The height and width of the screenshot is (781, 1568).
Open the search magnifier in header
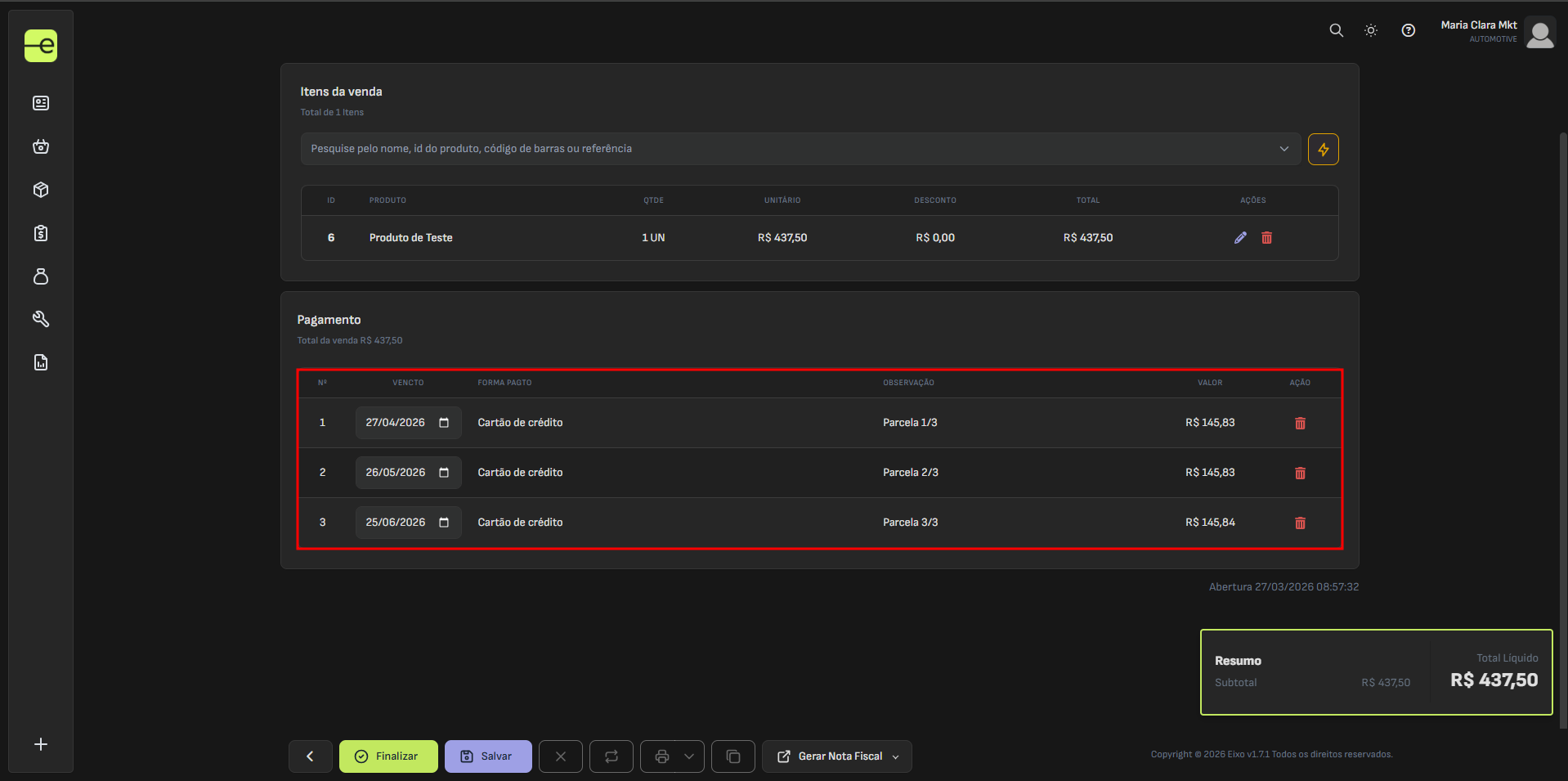1336,30
